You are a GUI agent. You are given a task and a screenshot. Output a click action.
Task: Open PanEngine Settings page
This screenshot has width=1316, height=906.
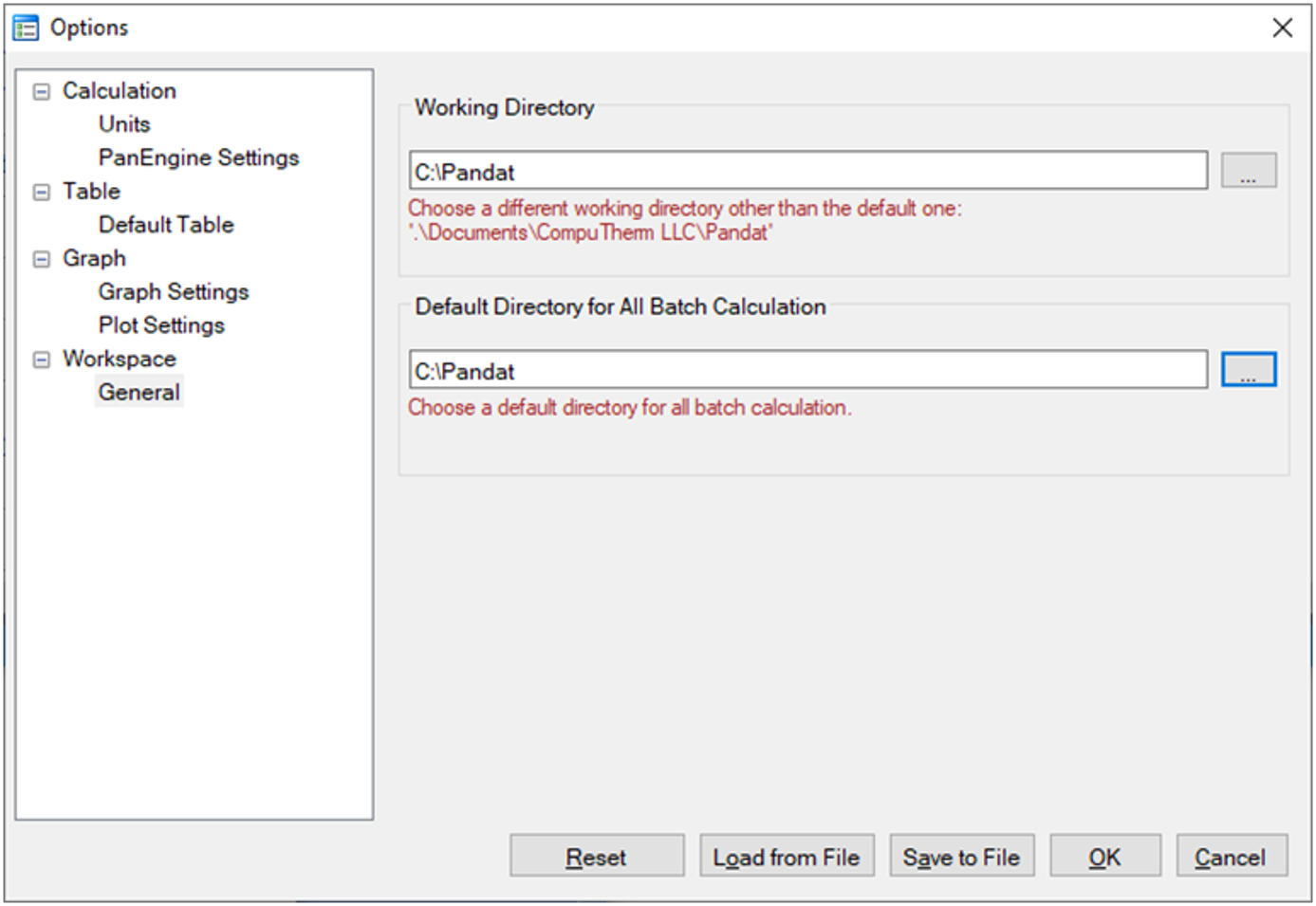pyautogui.click(x=198, y=157)
